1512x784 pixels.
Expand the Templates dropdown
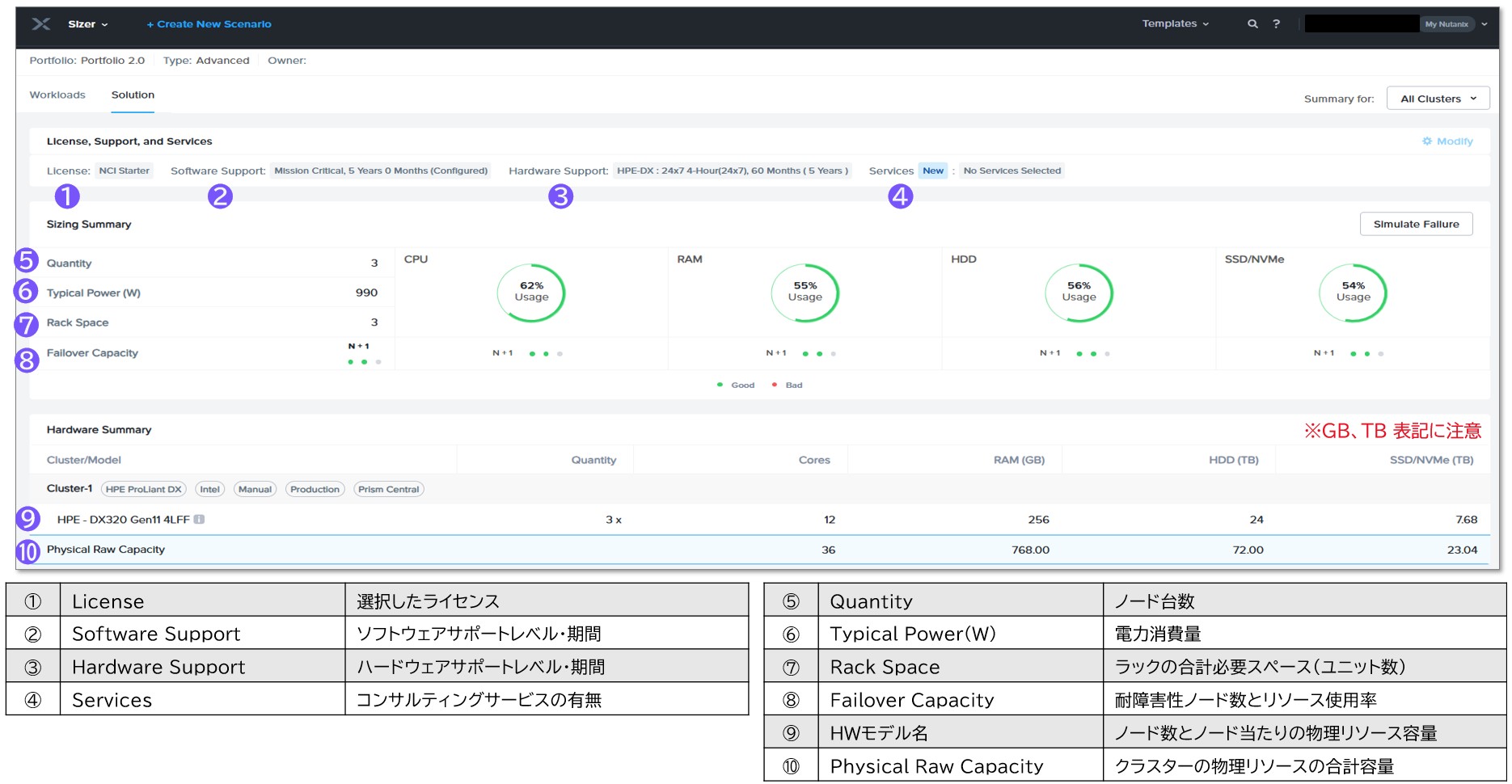click(1176, 23)
